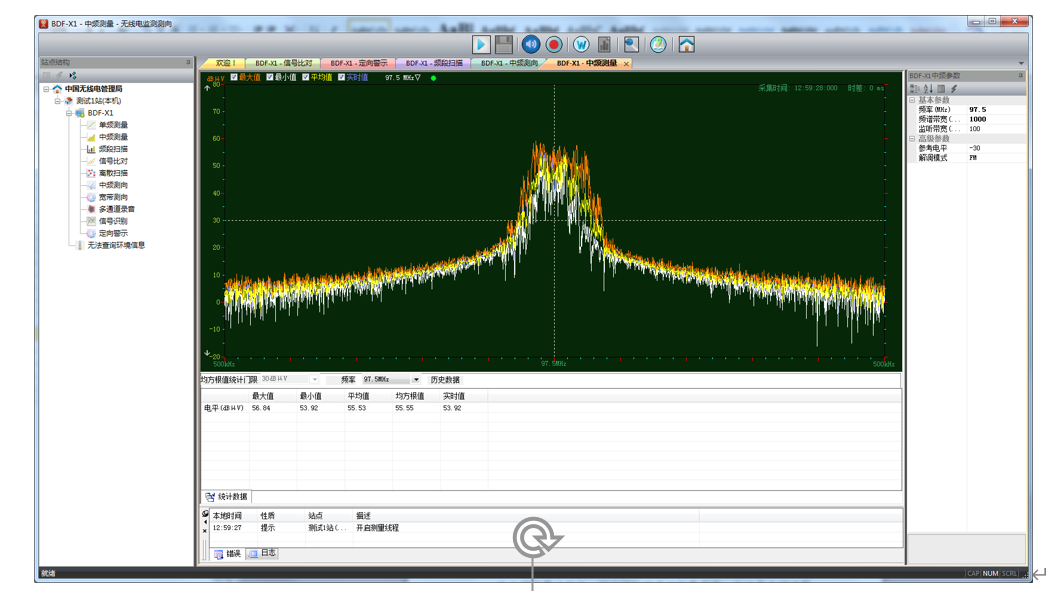Switch to the 日志 tab at bottom
1055x591 pixels.
coord(263,553)
